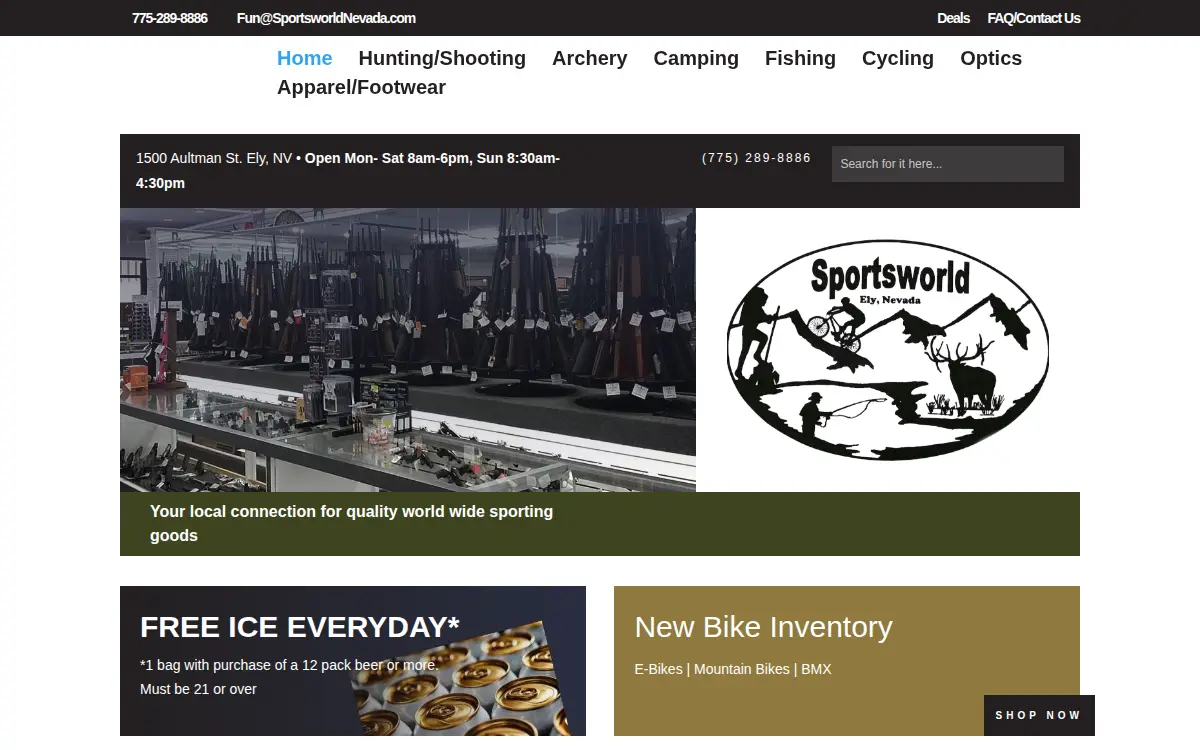Click the SHOP NOW button
Viewport: 1200px width, 750px height.
(1039, 715)
